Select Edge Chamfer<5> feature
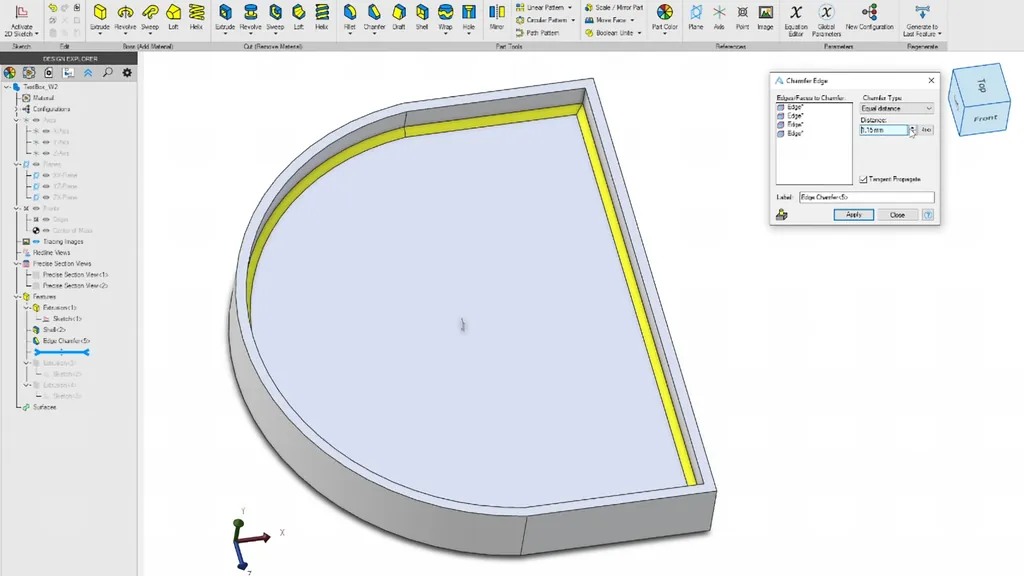The image size is (1024, 576). coord(66,341)
